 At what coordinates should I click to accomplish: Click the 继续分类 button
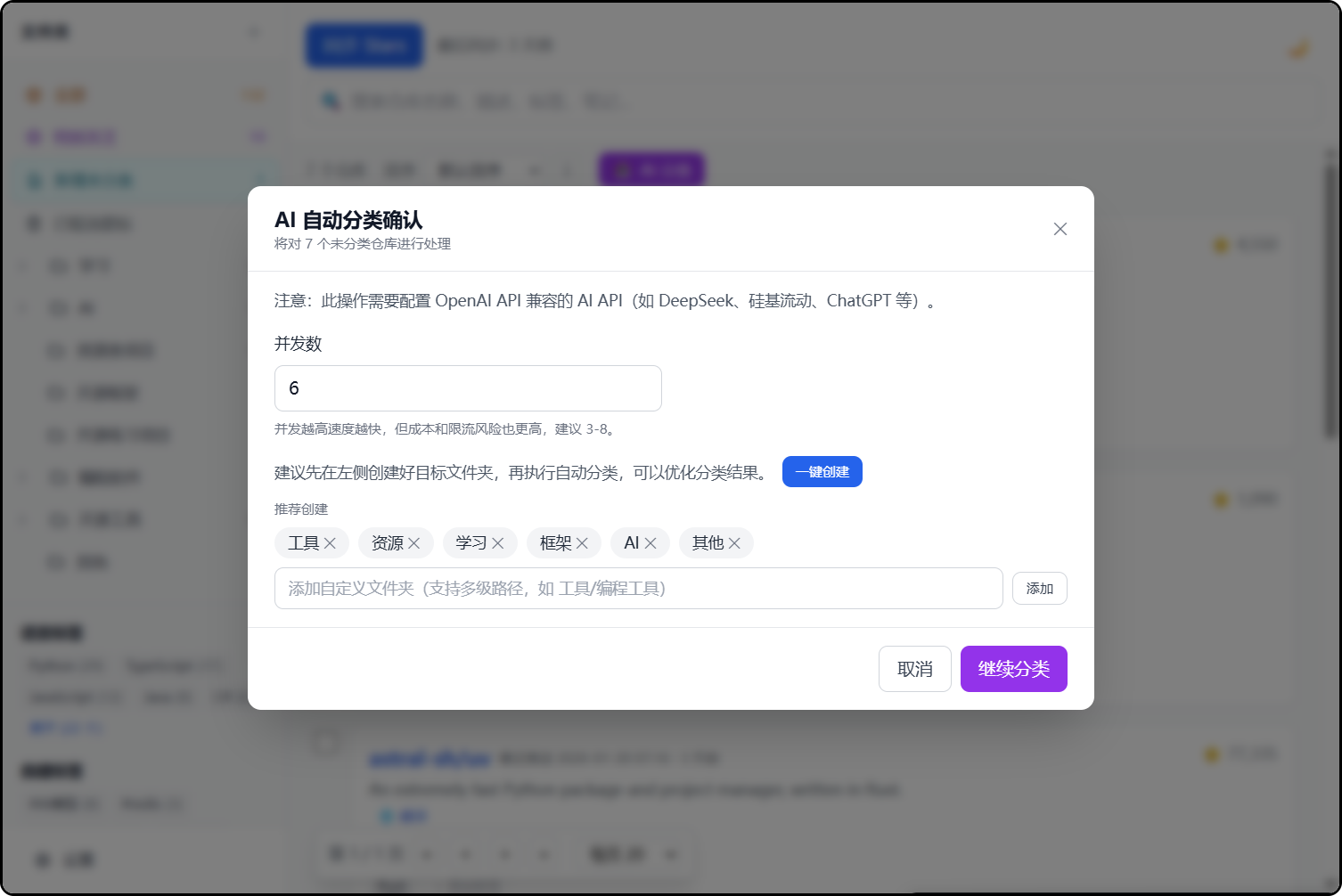click(x=1013, y=669)
